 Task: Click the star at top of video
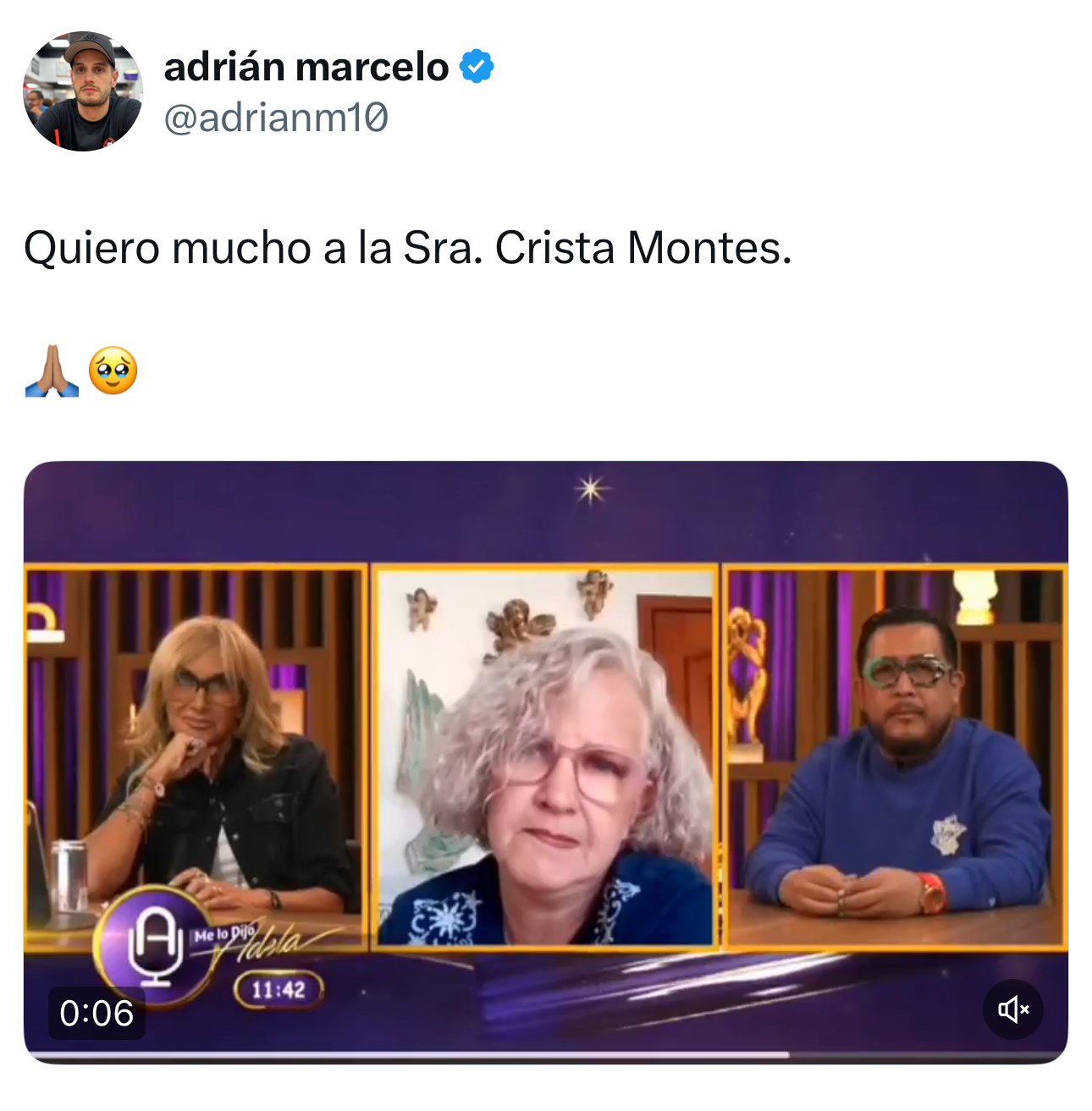click(x=591, y=489)
